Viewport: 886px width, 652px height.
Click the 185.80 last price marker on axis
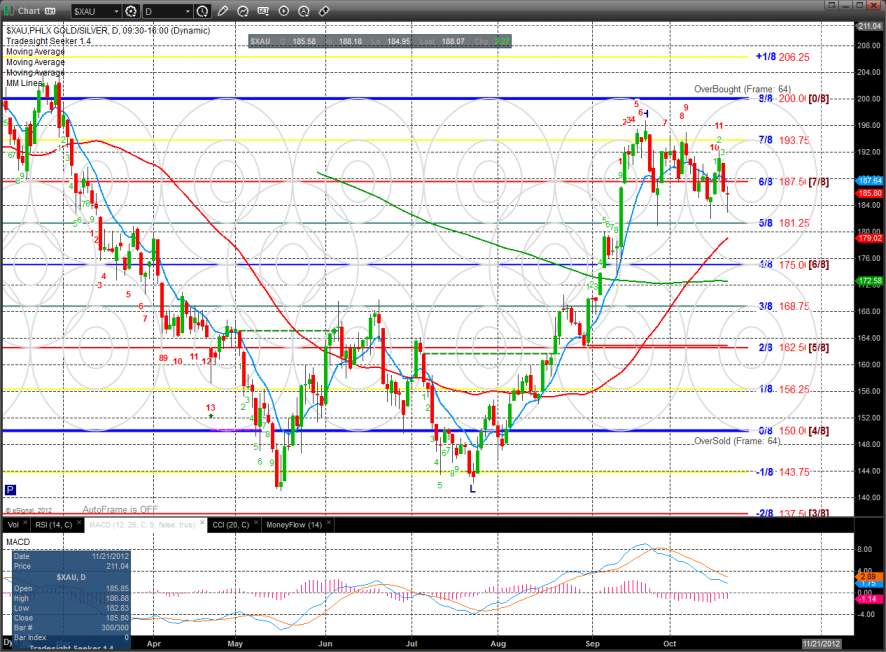coord(869,192)
